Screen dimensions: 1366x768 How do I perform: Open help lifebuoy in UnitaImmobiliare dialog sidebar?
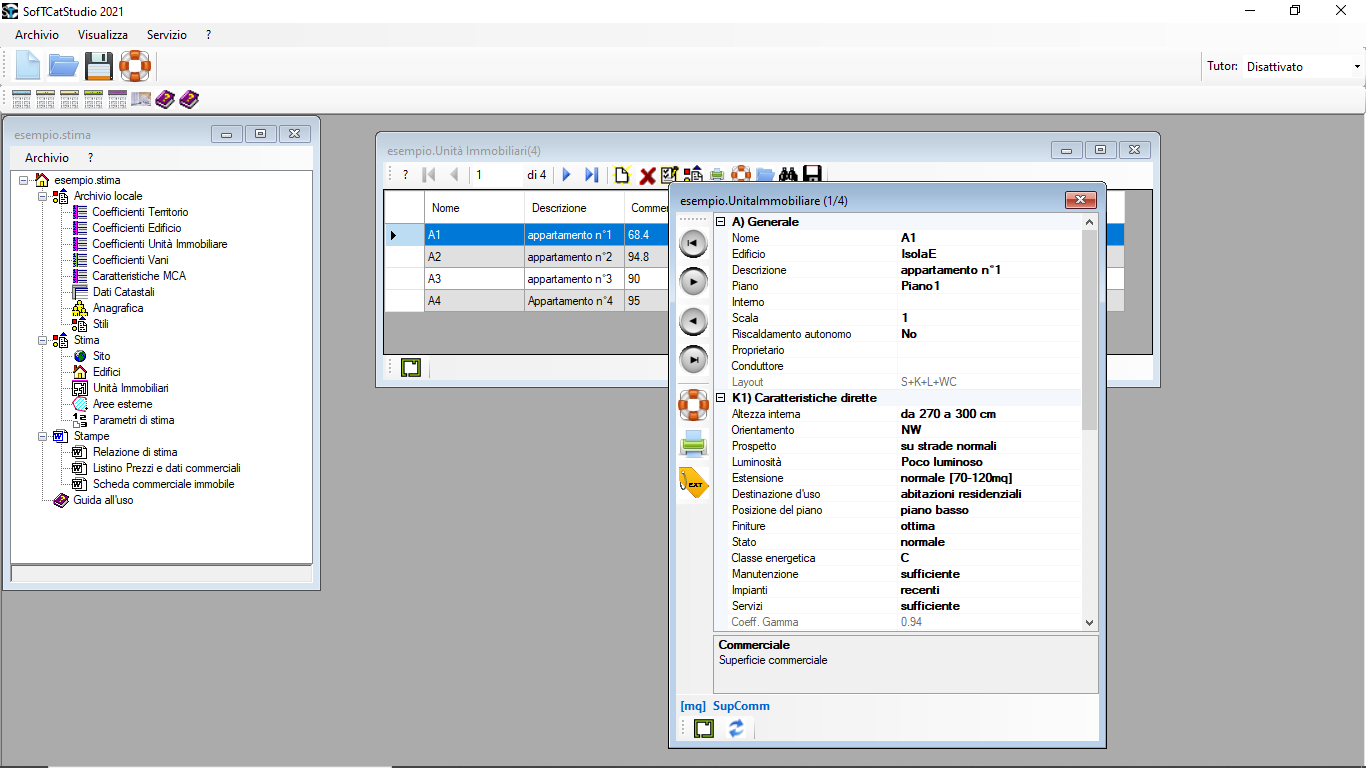(x=693, y=405)
